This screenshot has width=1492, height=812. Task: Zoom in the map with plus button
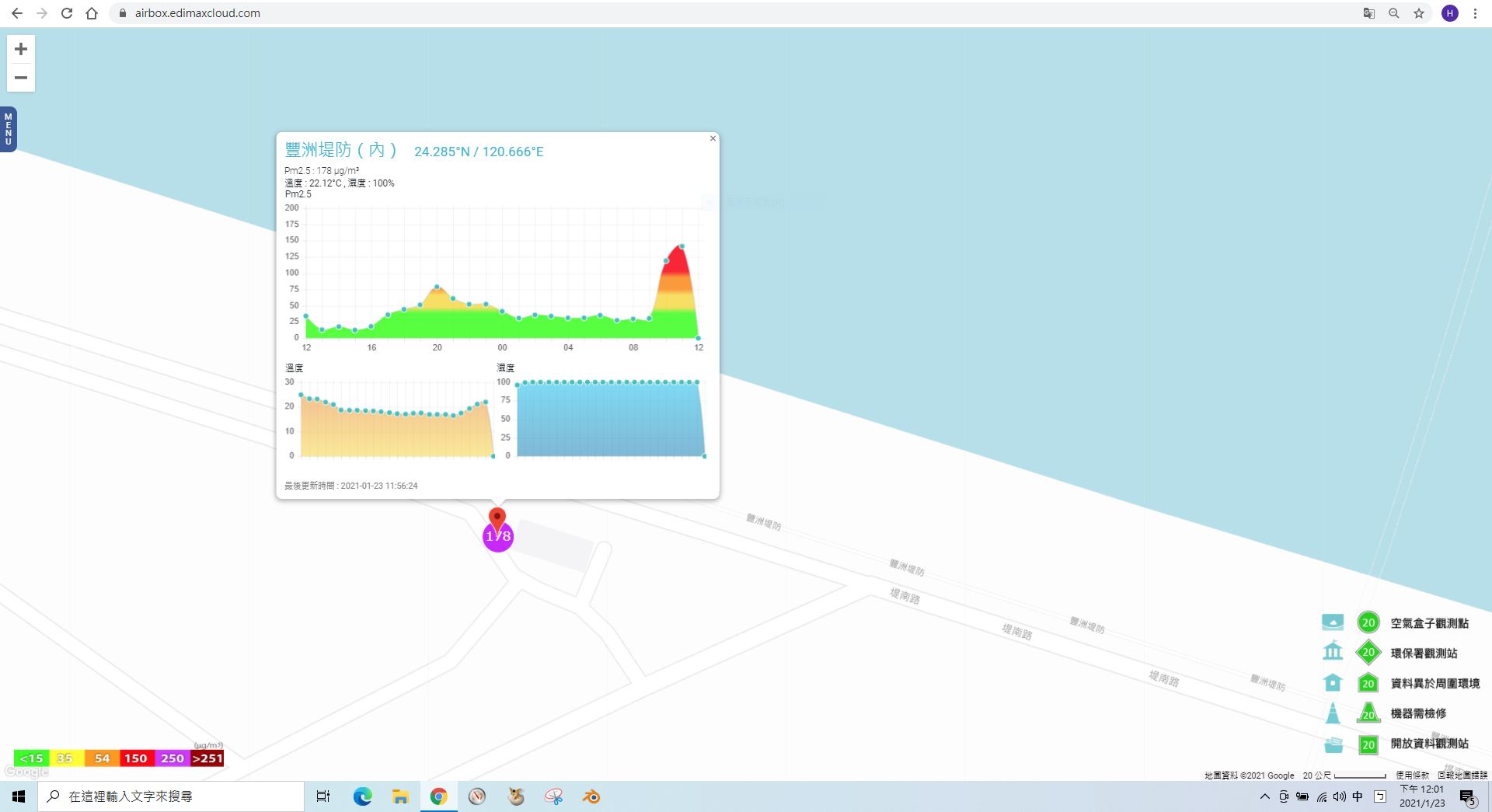[x=21, y=49]
